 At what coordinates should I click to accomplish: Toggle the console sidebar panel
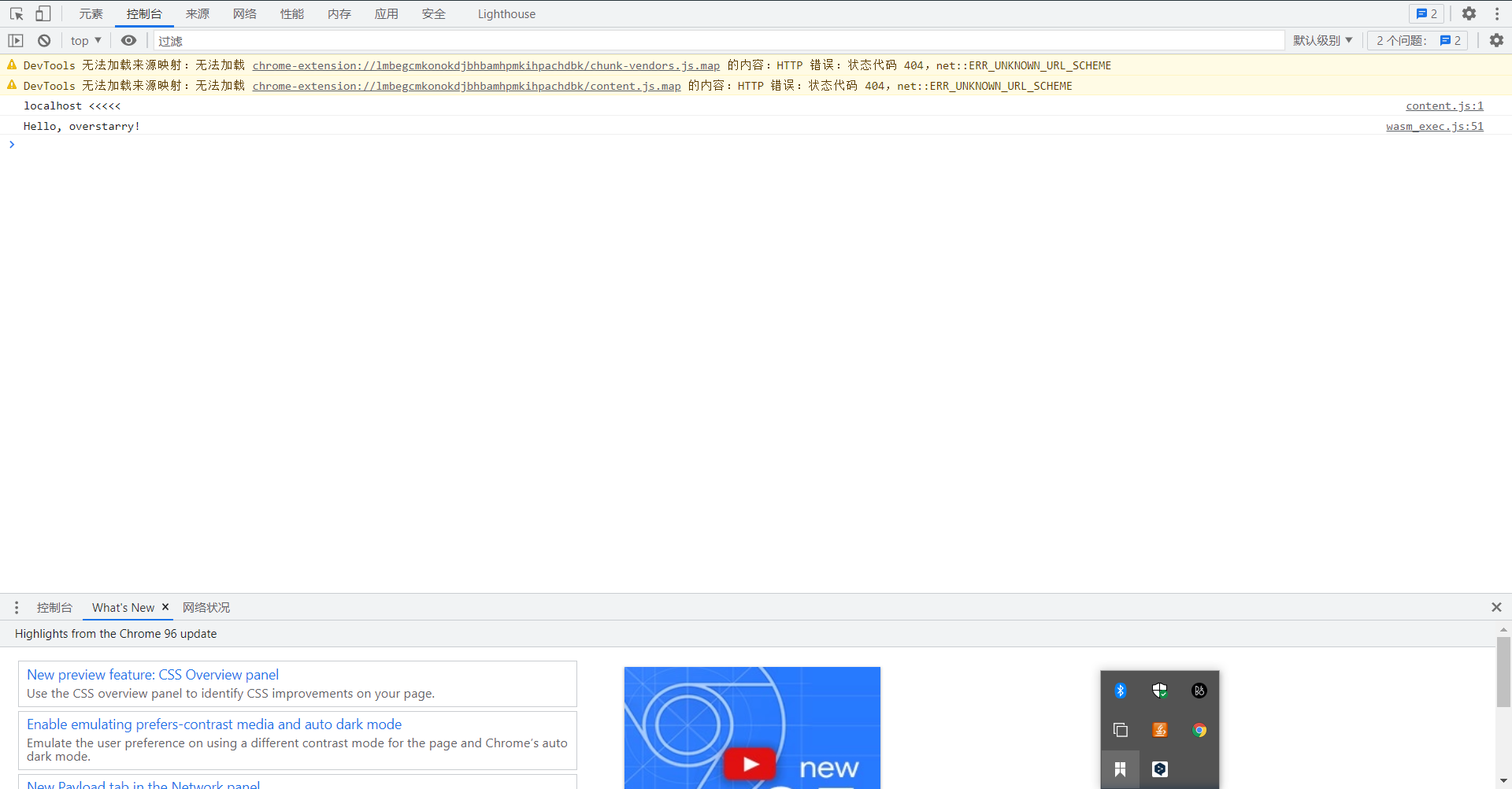15,40
